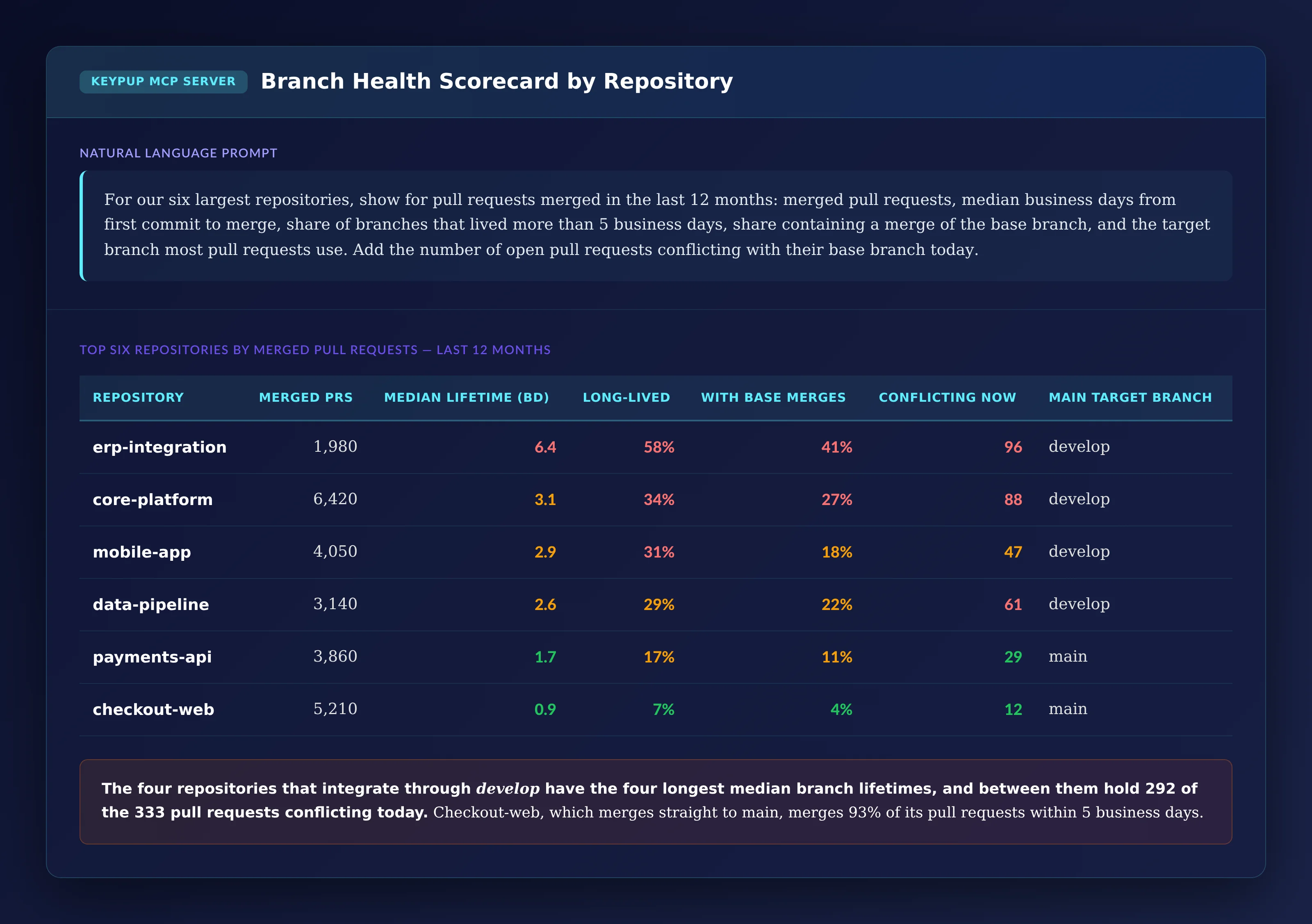The height and width of the screenshot is (924, 1312).
Task: Click base merges value 22%
Action: click(836, 605)
